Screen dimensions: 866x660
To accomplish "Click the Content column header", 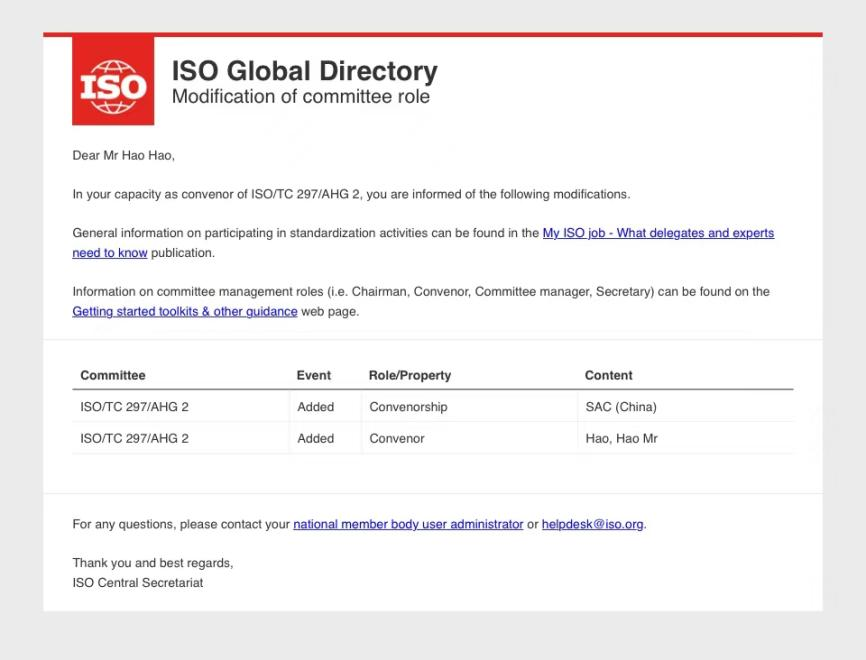I will (x=609, y=375).
